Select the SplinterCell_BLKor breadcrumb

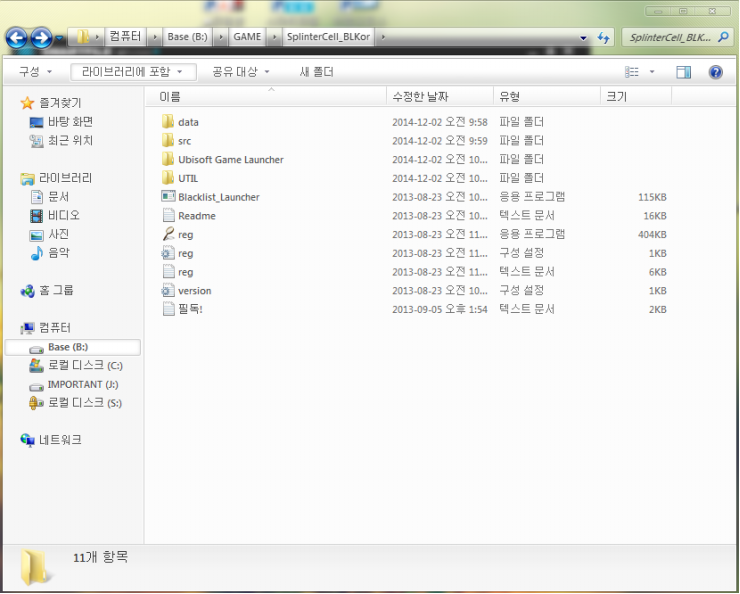point(328,37)
